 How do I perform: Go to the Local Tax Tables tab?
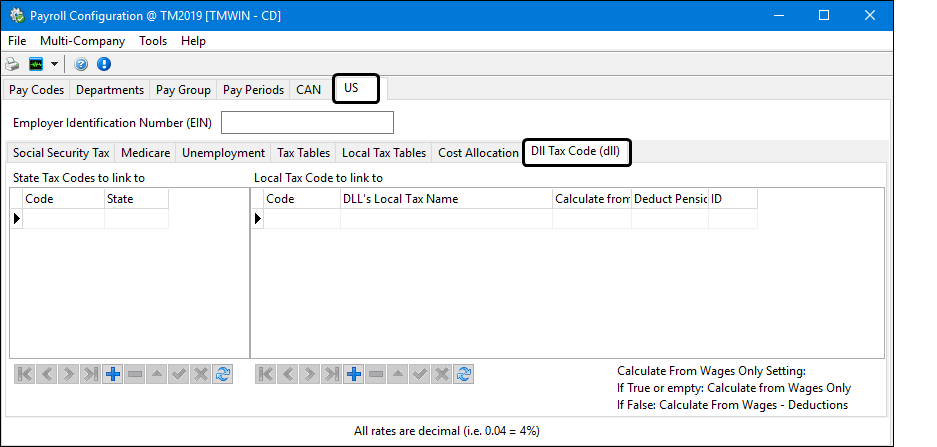point(383,153)
